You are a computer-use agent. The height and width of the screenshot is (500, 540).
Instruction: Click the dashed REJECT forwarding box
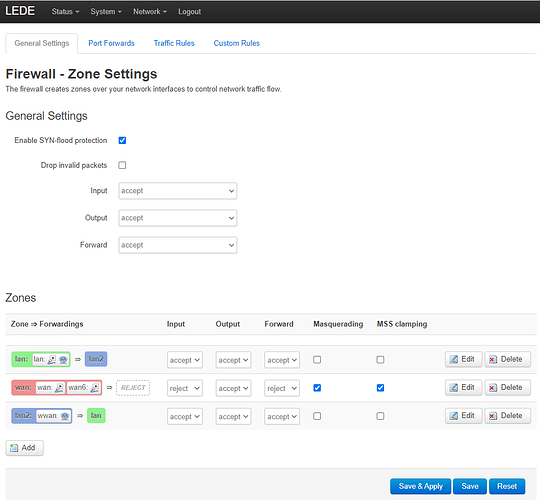(133, 388)
